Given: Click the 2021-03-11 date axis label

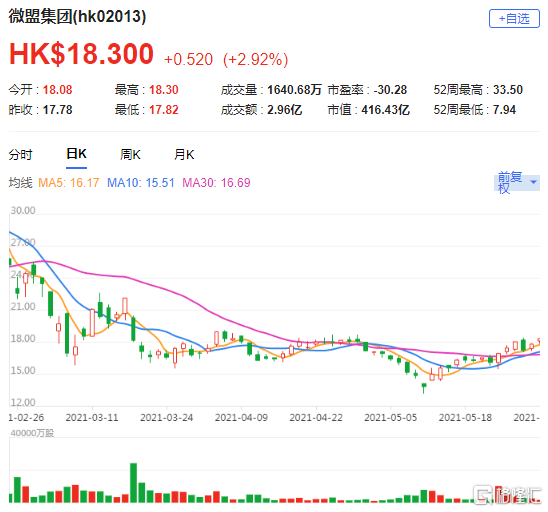Looking at the screenshot, I should [92, 417].
